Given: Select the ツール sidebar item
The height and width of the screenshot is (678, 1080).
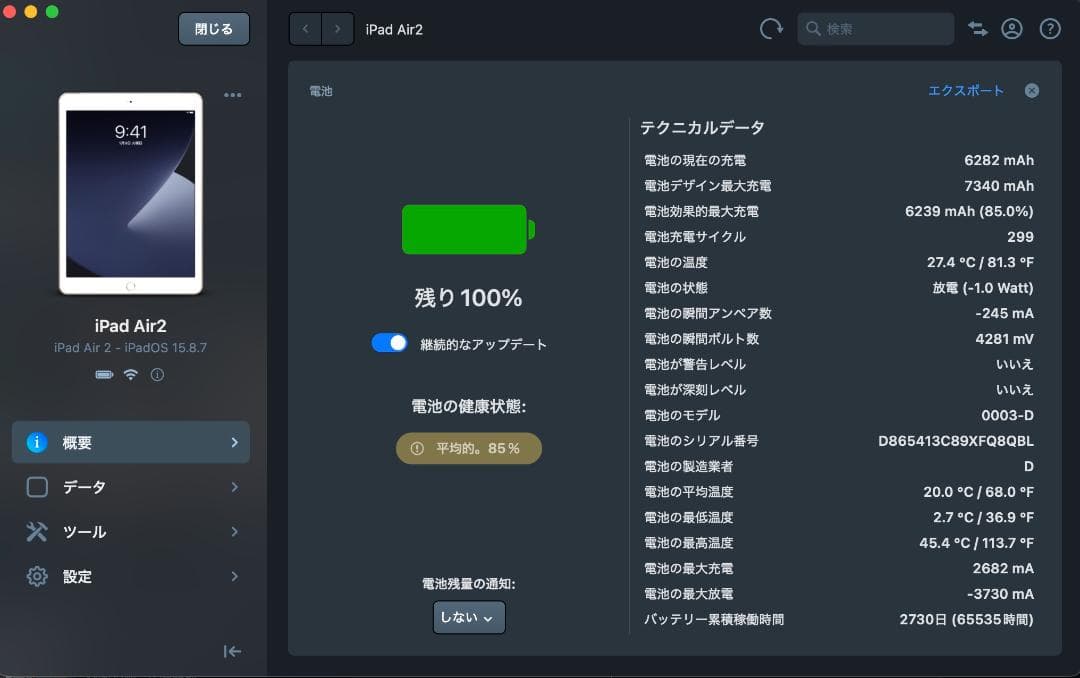Looking at the screenshot, I should [x=131, y=532].
